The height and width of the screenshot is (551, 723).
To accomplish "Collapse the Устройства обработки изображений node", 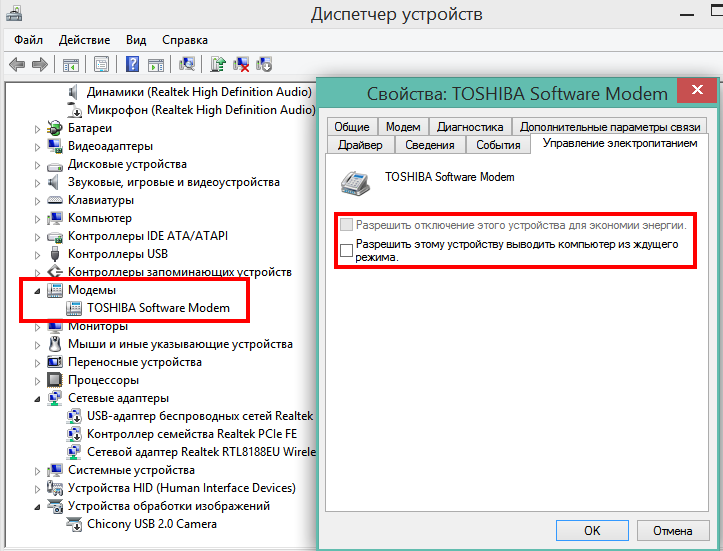I will point(37,507).
